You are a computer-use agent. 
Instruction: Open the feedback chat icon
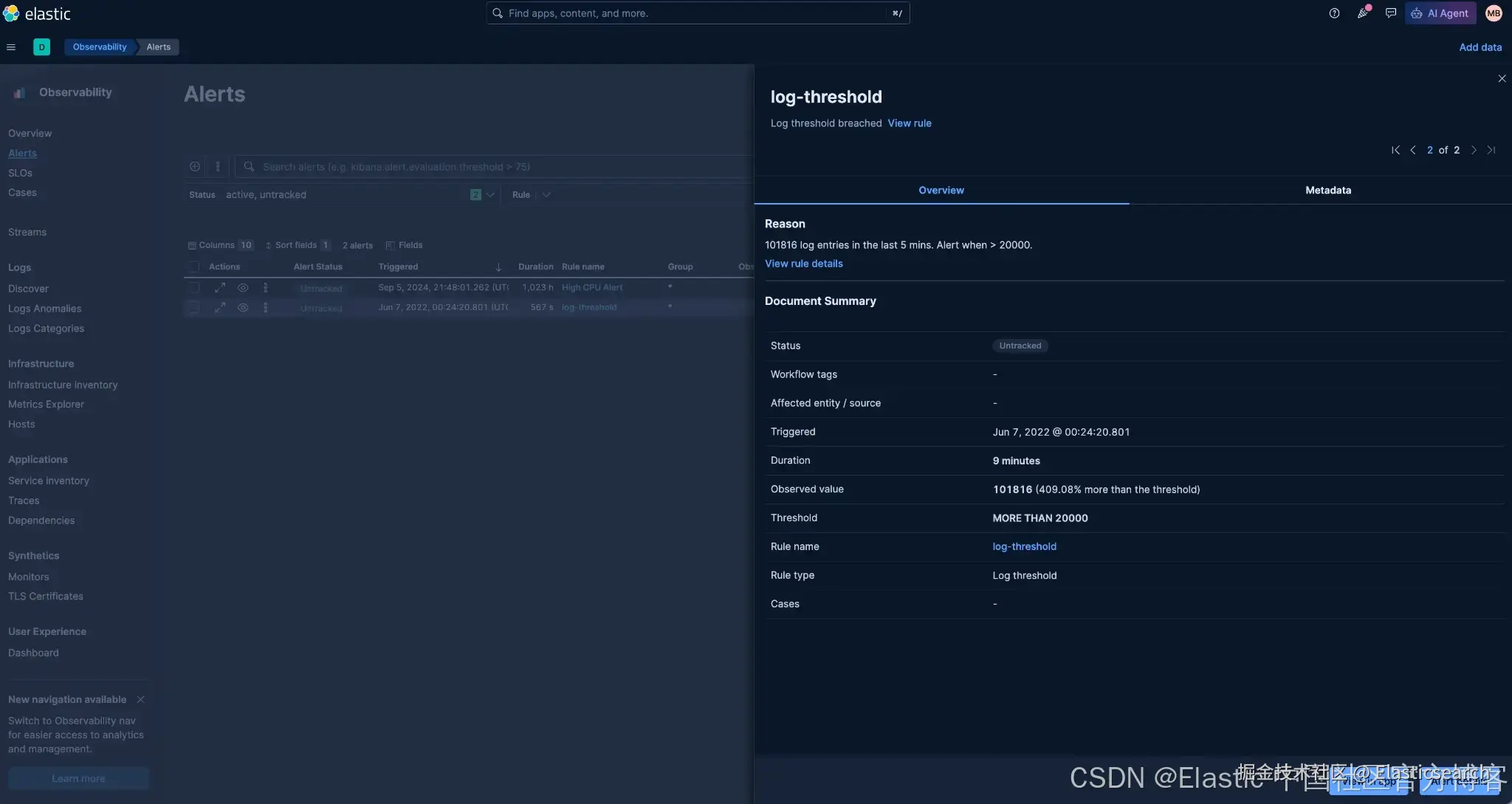point(1391,13)
